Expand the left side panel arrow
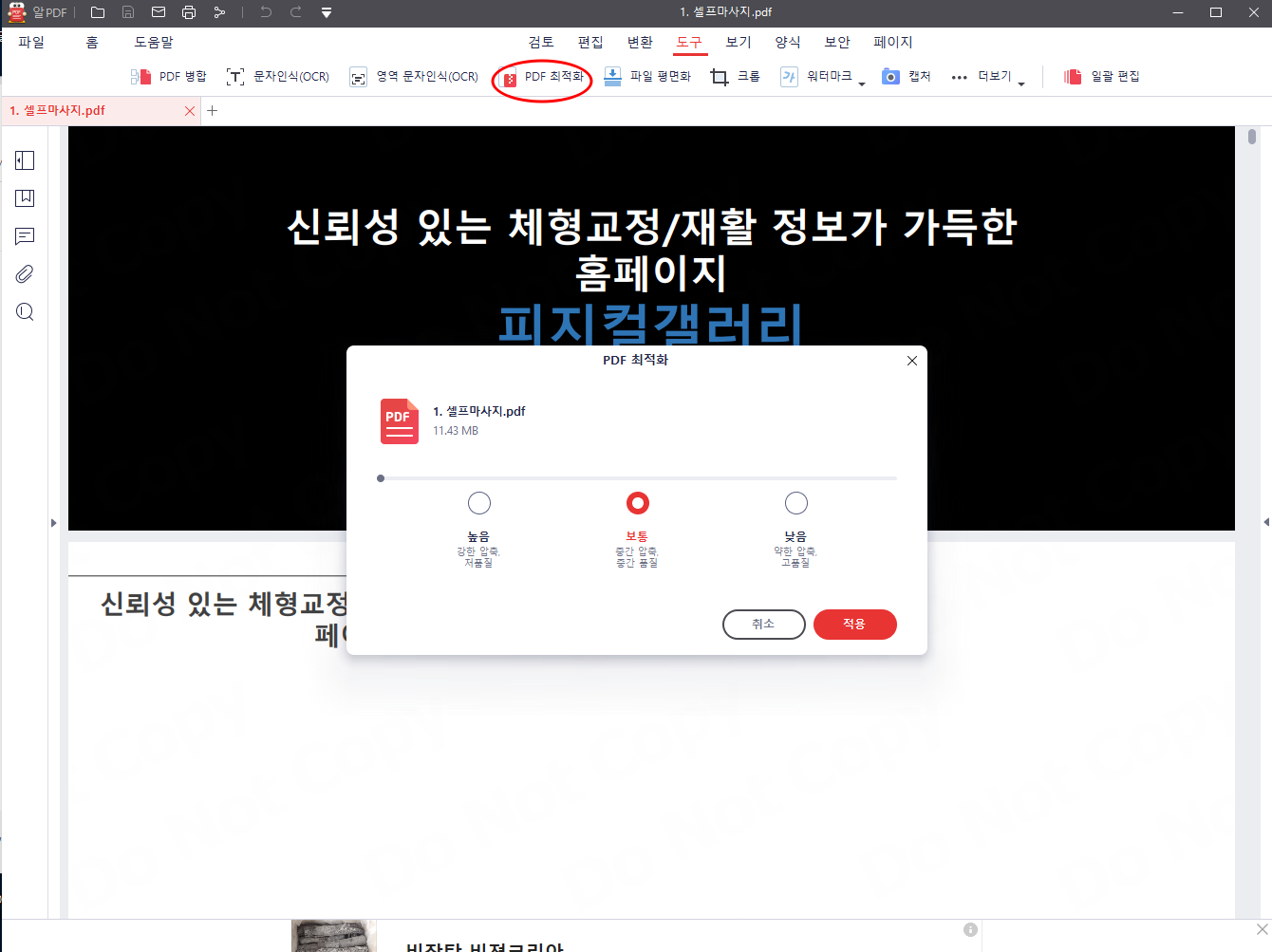This screenshot has width=1272, height=952. [53, 523]
